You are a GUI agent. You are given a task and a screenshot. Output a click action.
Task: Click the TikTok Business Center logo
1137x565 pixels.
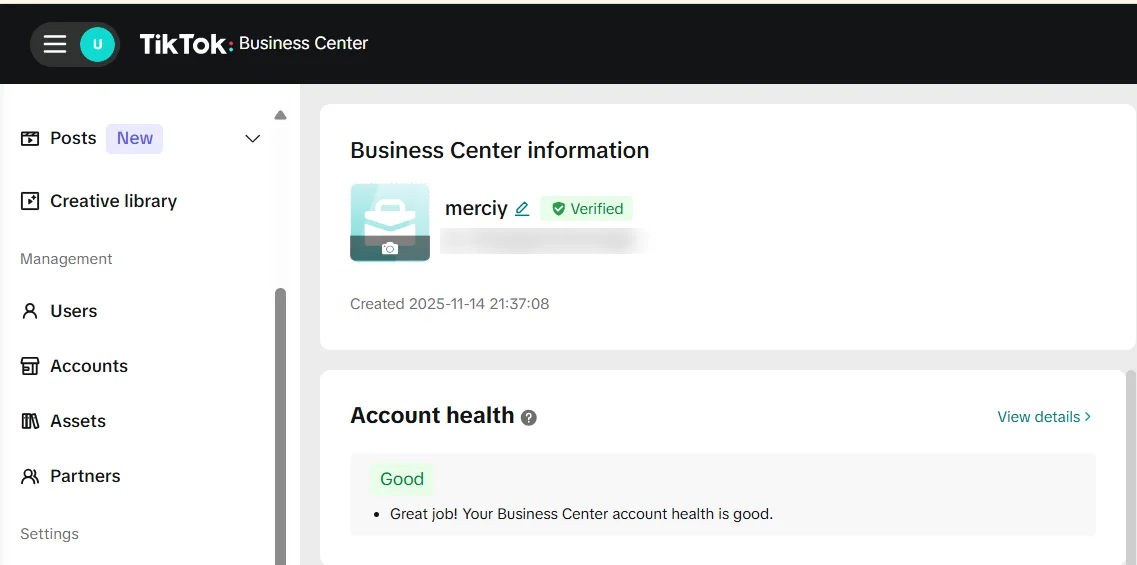tap(254, 44)
